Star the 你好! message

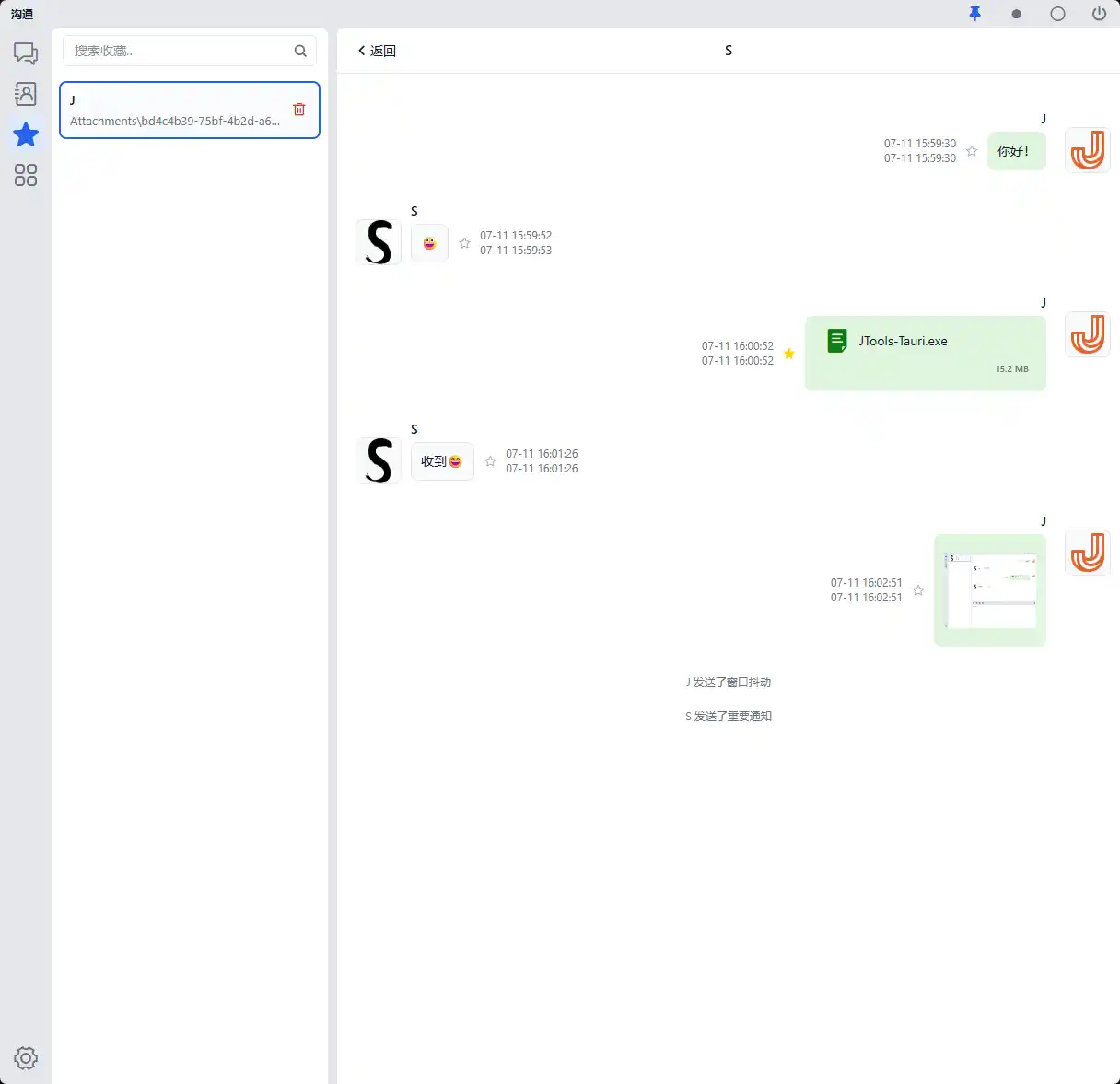click(x=972, y=151)
